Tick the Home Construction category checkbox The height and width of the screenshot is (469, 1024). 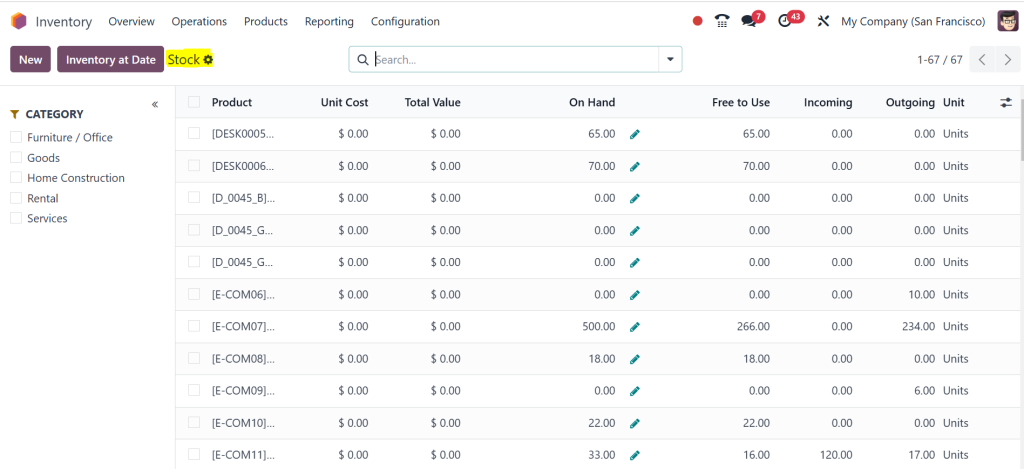(x=16, y=178)
